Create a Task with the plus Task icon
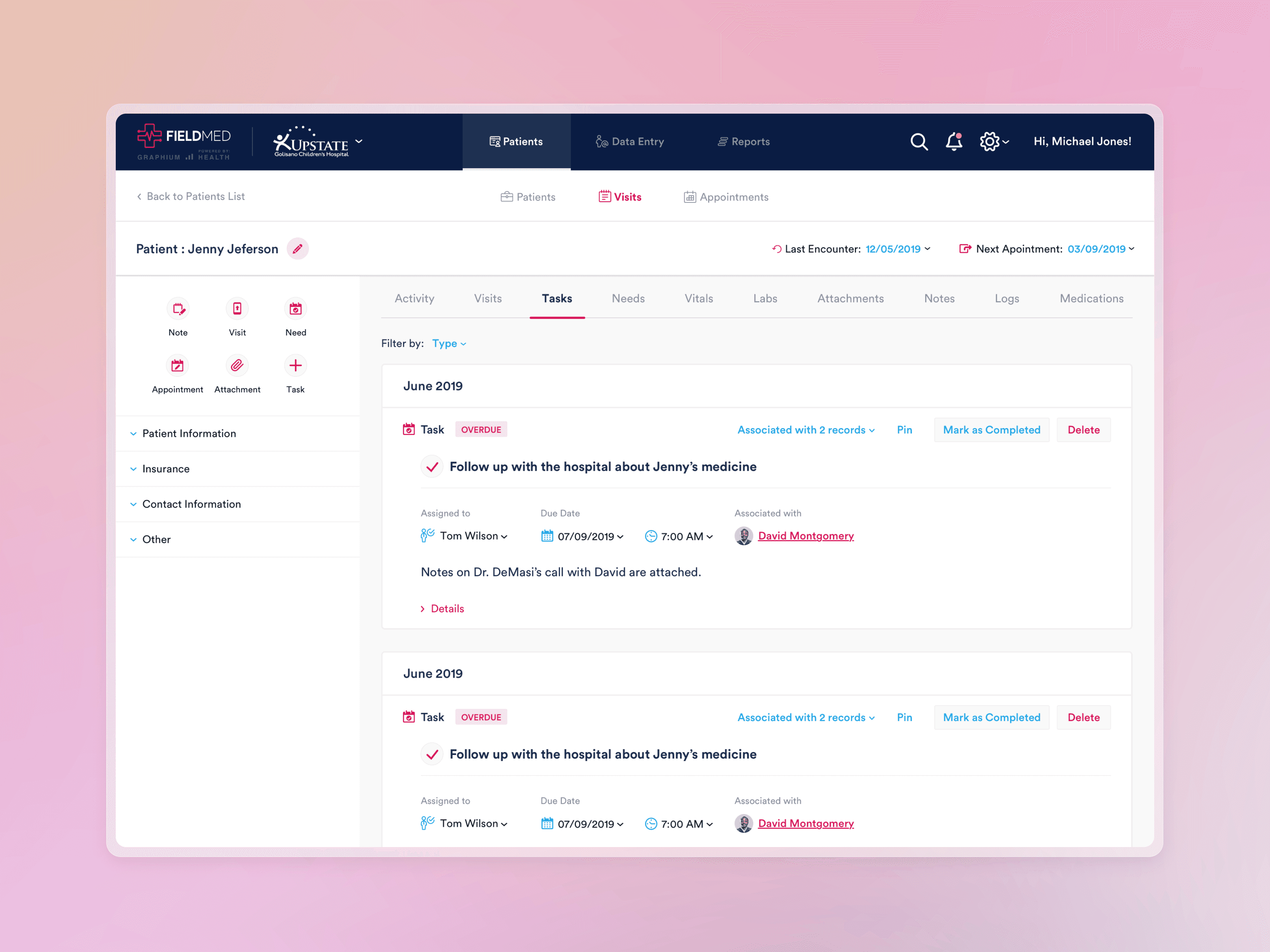 [x=295, y=366]
